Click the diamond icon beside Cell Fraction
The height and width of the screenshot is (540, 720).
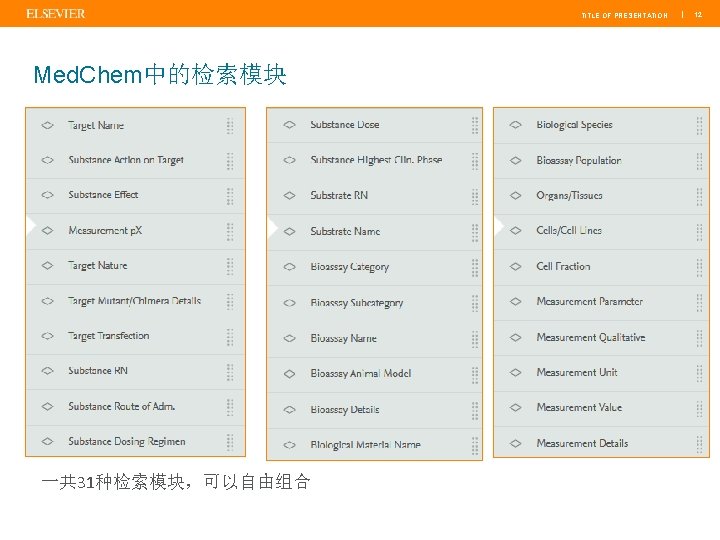516,266
